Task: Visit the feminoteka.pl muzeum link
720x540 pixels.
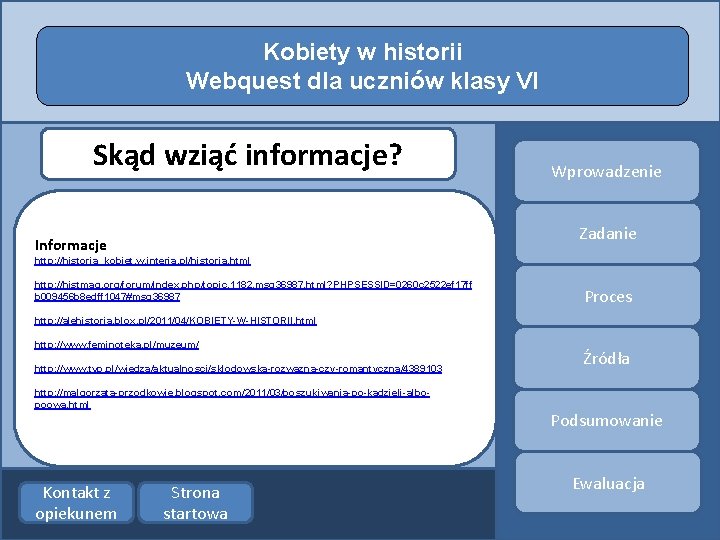Action: [x=117, y=344]
